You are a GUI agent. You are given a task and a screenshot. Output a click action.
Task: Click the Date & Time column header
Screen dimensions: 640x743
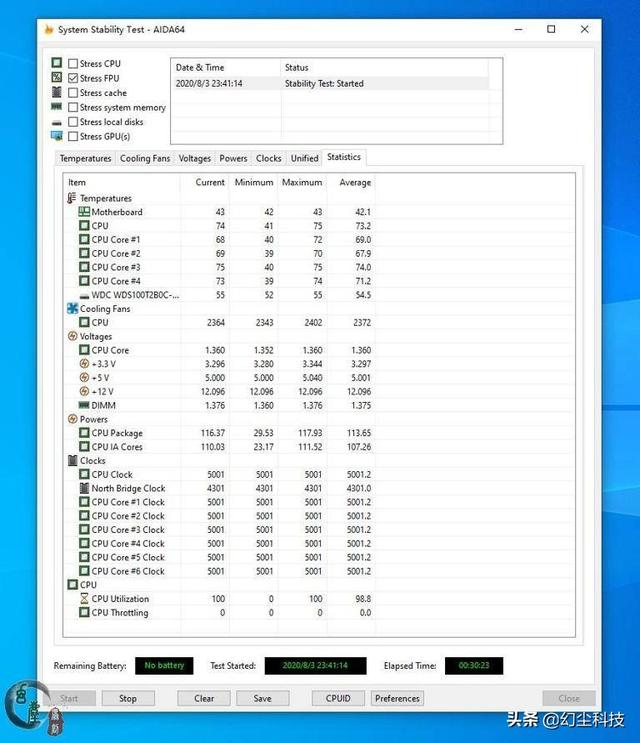pos(225,67)
